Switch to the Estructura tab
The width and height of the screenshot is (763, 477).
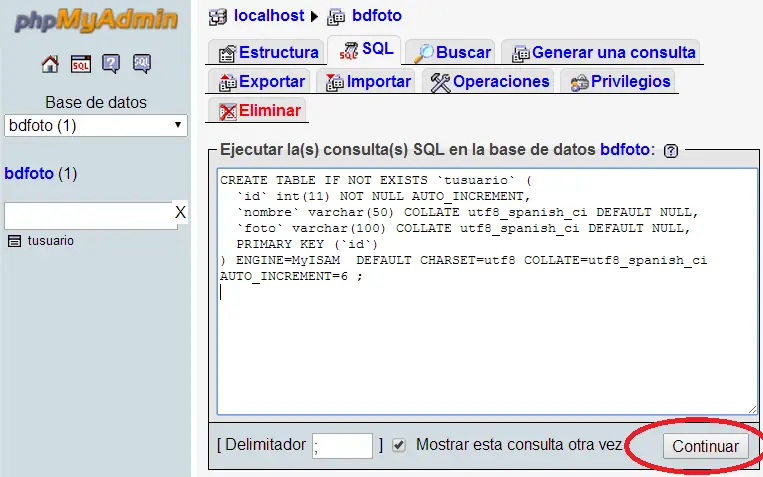(x=268, y=53)
